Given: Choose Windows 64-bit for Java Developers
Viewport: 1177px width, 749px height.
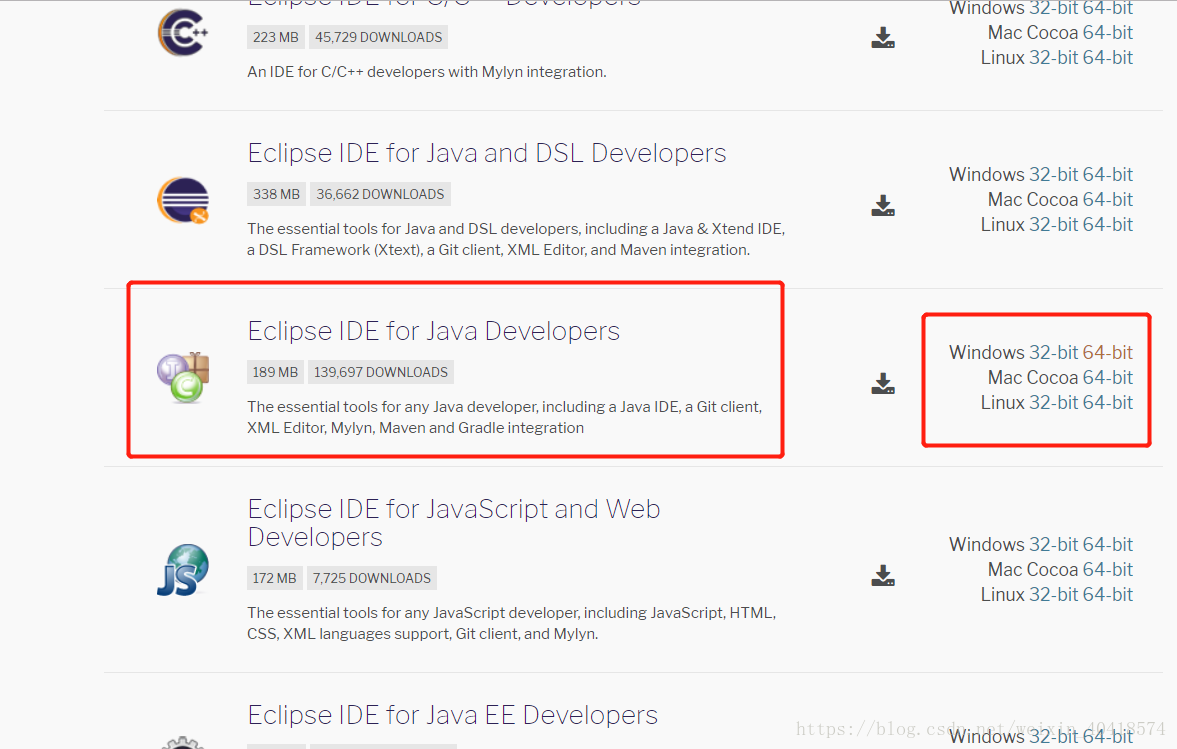Looking at the screenshot, I should (1107, 353).
